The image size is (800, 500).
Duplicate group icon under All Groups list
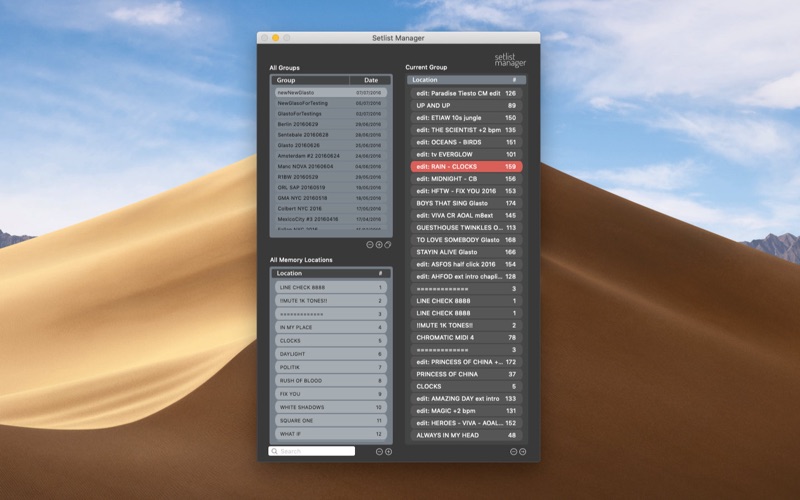click(x=388, y=245)
